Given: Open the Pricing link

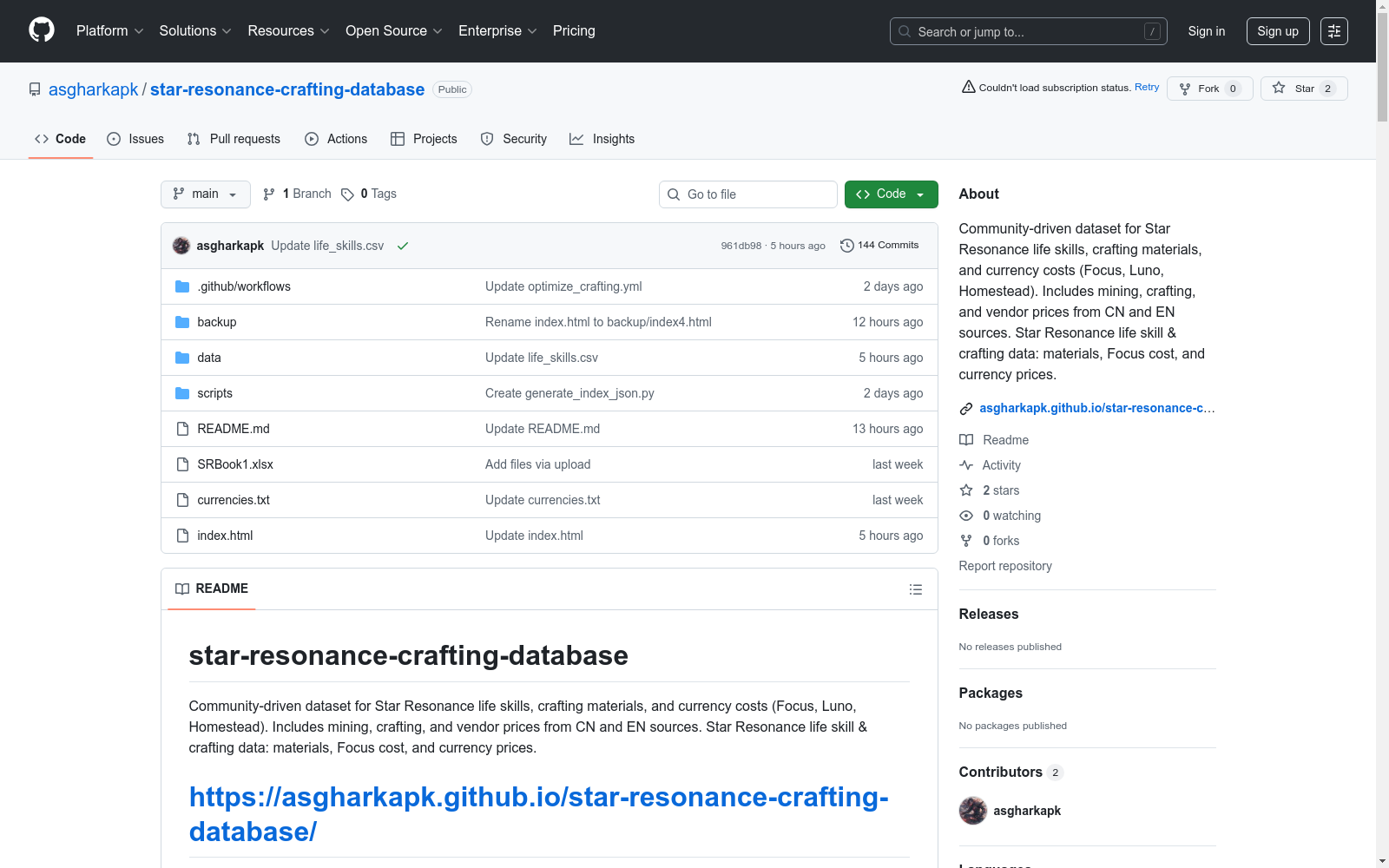Looking at the screenshot, I should click(x=574, y=31).
